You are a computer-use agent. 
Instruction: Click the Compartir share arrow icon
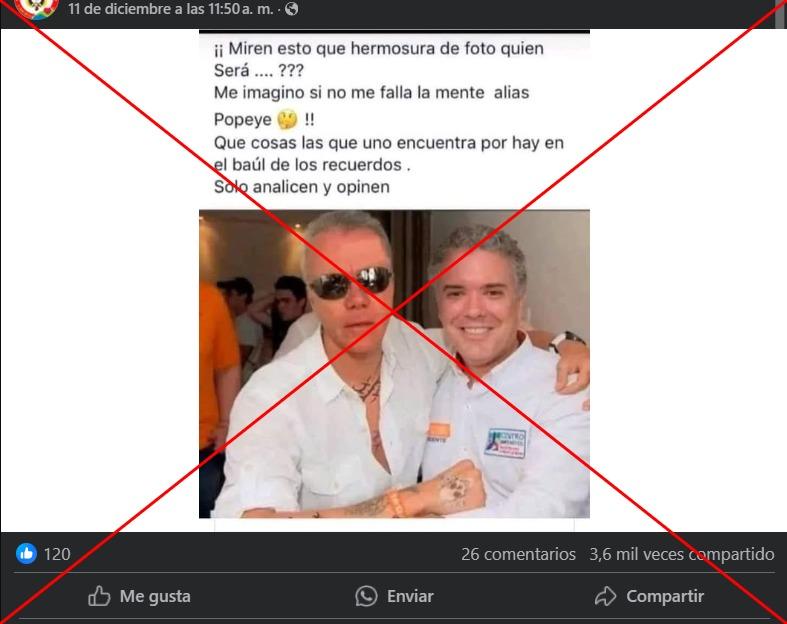pos(605,596)
